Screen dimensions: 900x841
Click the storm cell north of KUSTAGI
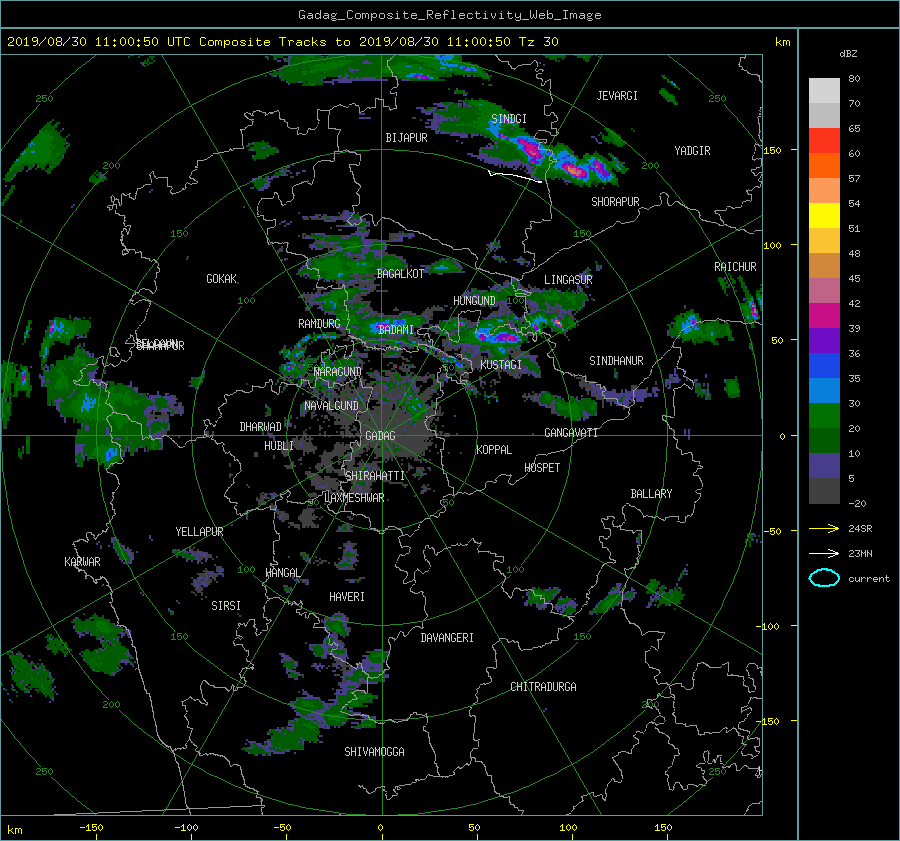point(498,334)
